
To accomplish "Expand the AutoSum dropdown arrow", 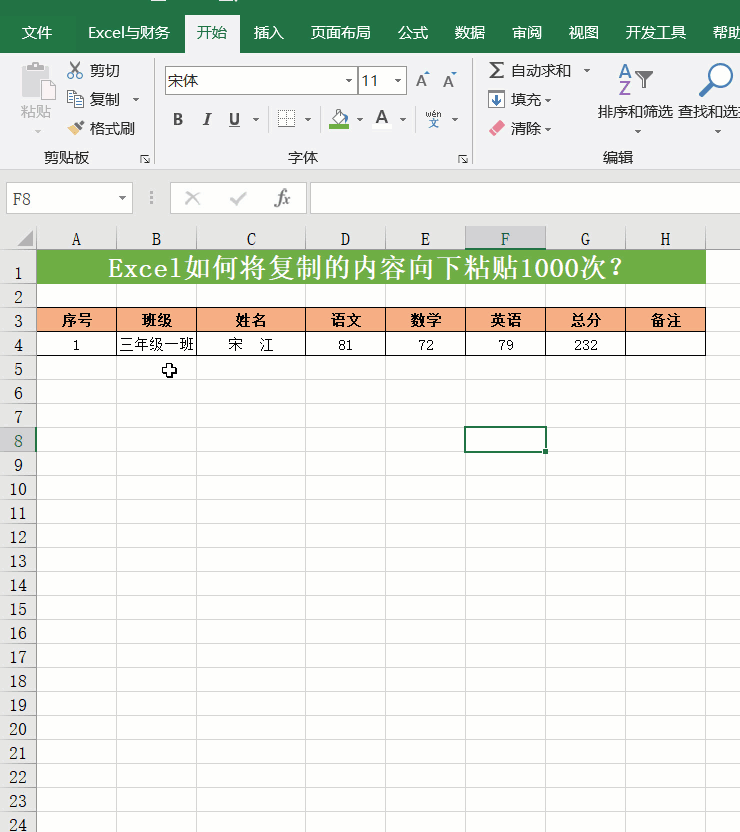I will click(x=587, y=70).
